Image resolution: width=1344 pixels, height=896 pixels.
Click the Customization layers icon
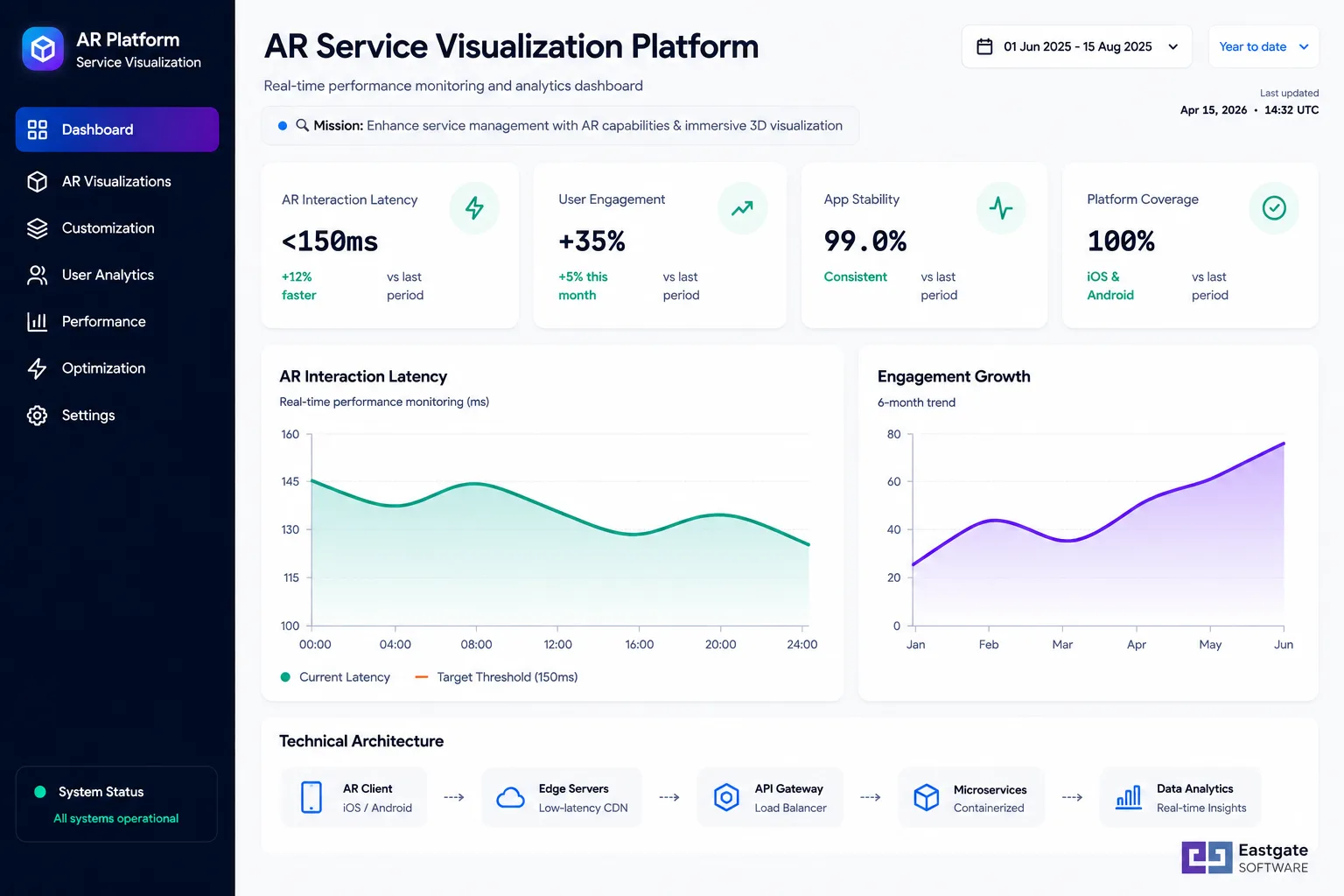(37, 228)
